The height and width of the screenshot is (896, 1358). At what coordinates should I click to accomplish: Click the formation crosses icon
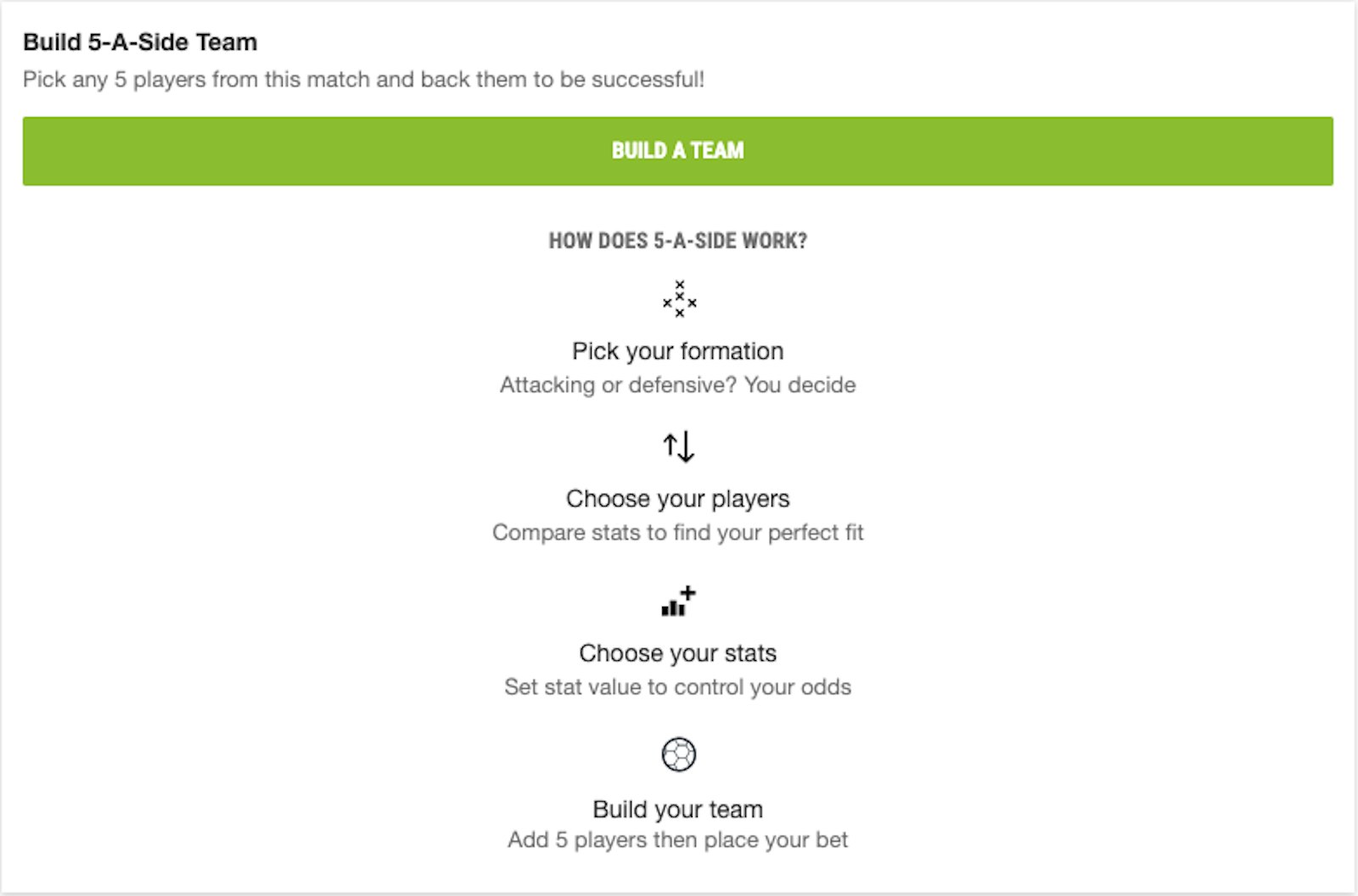[x=679, y=300]
